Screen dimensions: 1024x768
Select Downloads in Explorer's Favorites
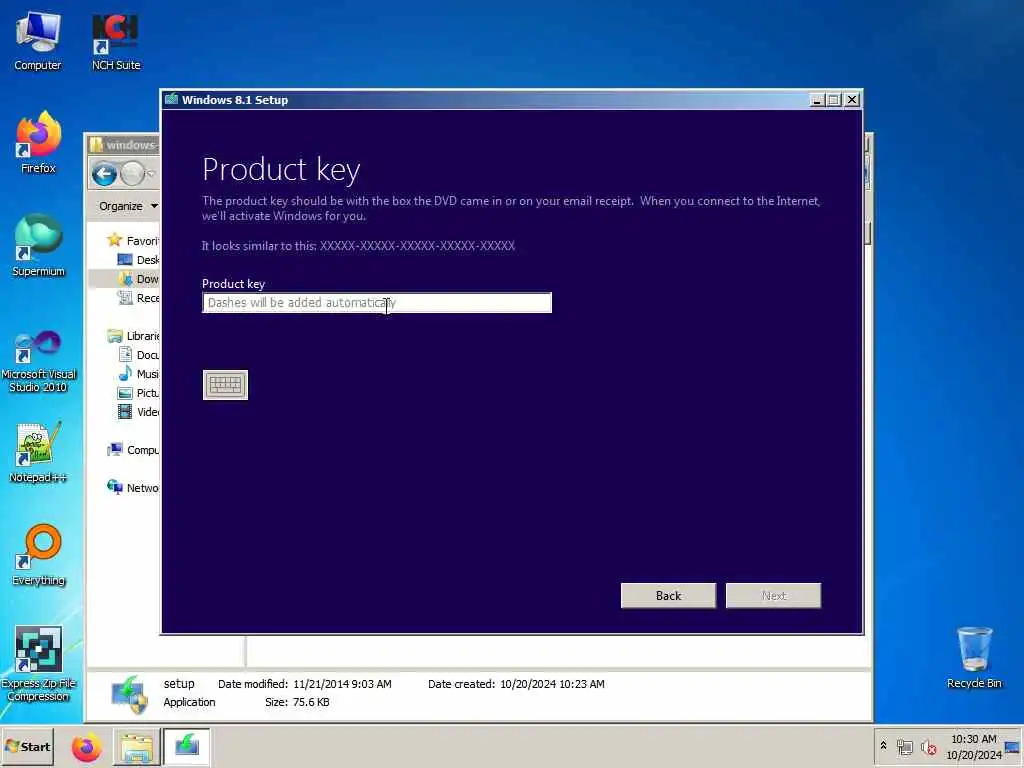point(138,279)
